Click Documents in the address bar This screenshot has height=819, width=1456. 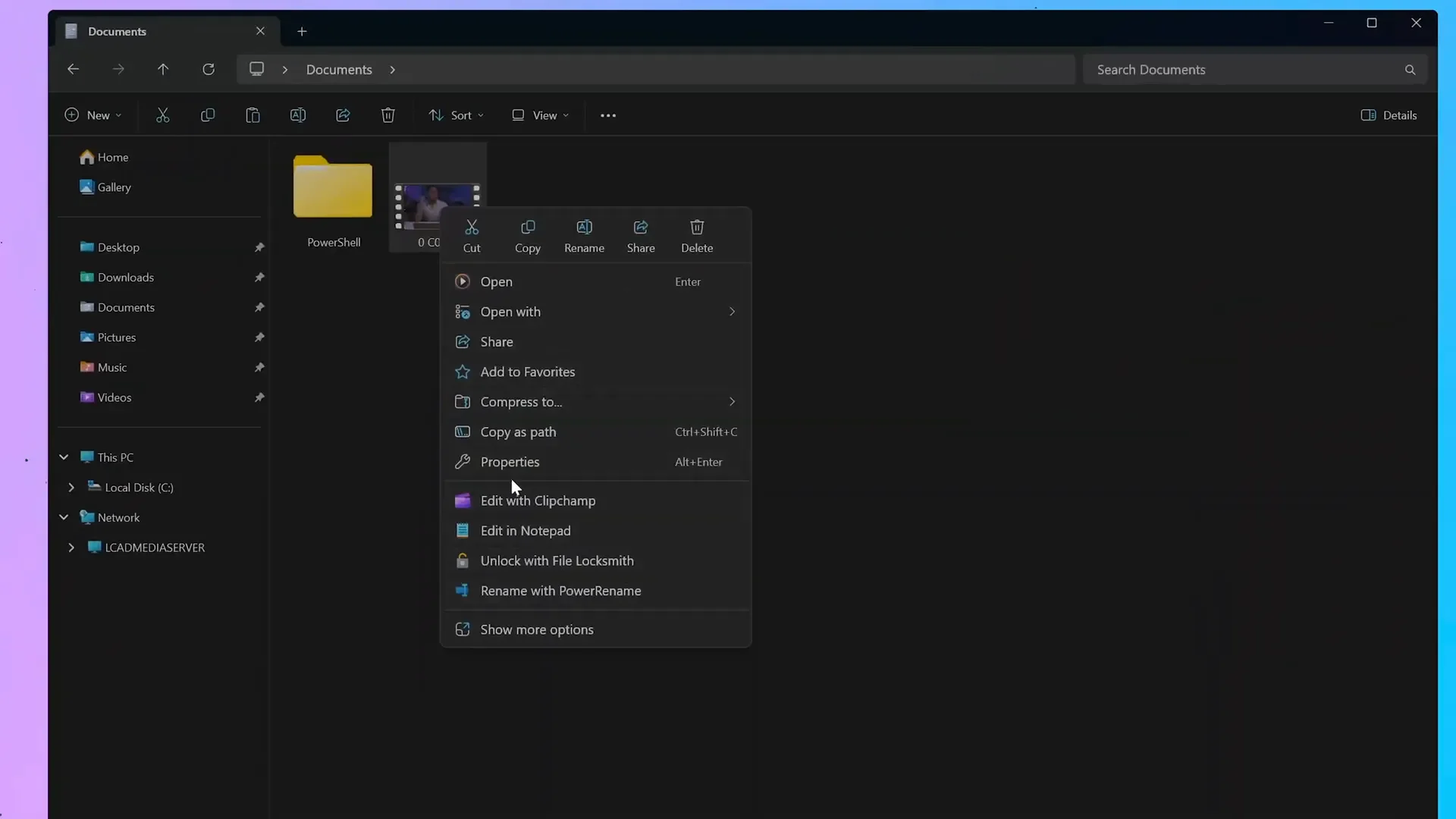(x=339, y=70)
